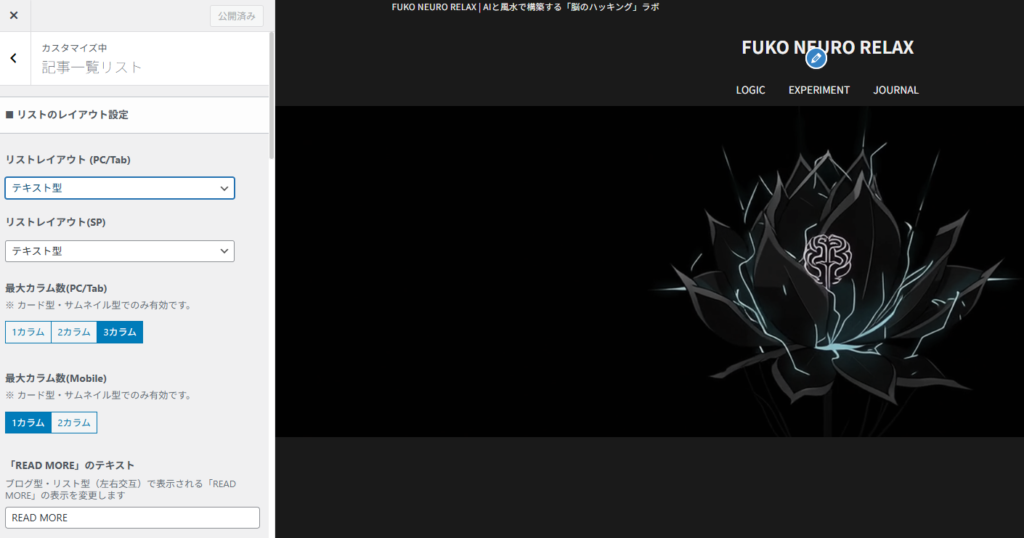Open the リストレイアウト (PC/Tab) dropdown
This screenshot has height=538, width=1024.
tap(120, 188)
